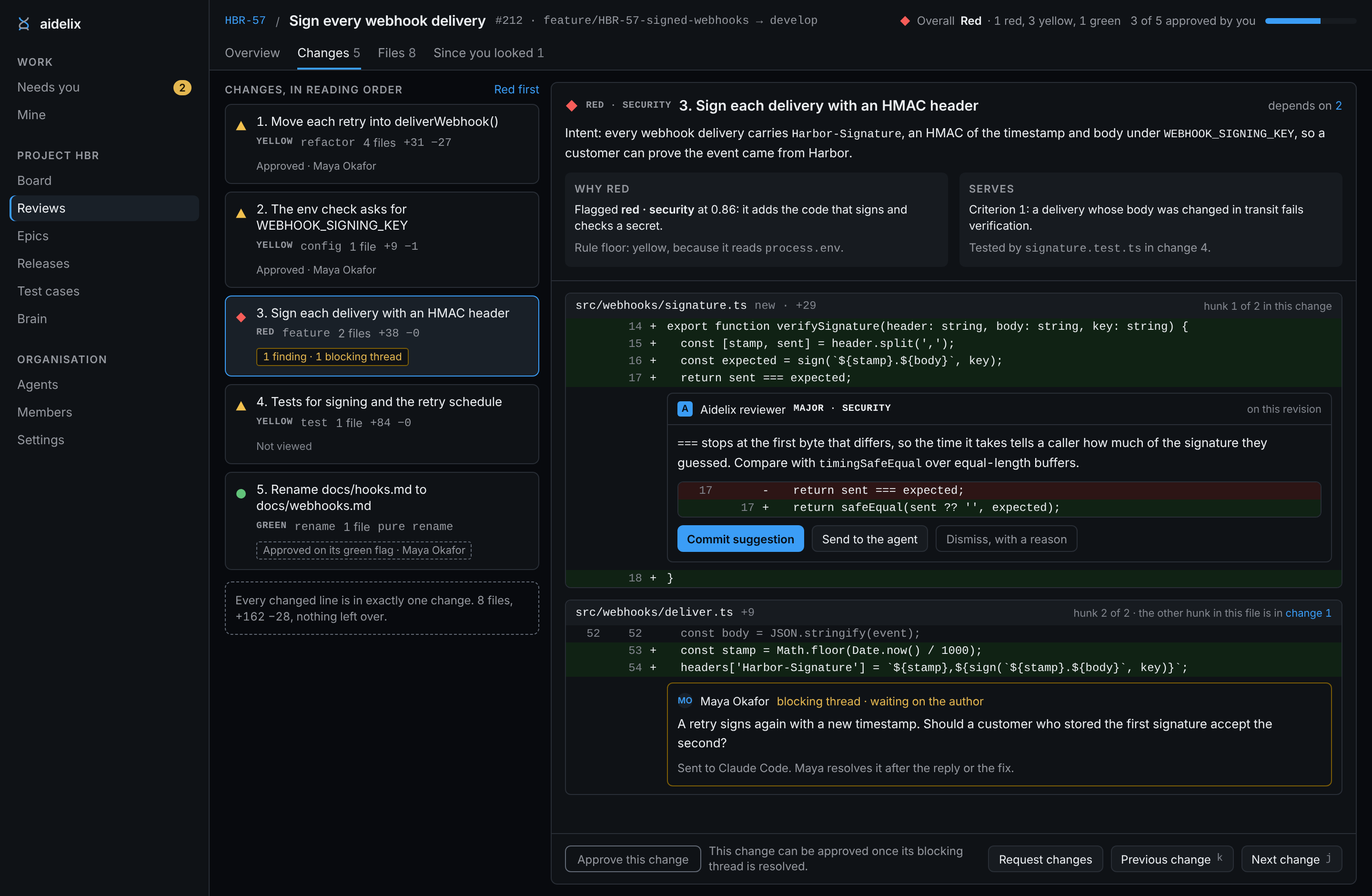Image resolution: width=1372 pixels, height=896 pixels.
Task: Open Releases in sidebar
Action: tap(104, 264)
